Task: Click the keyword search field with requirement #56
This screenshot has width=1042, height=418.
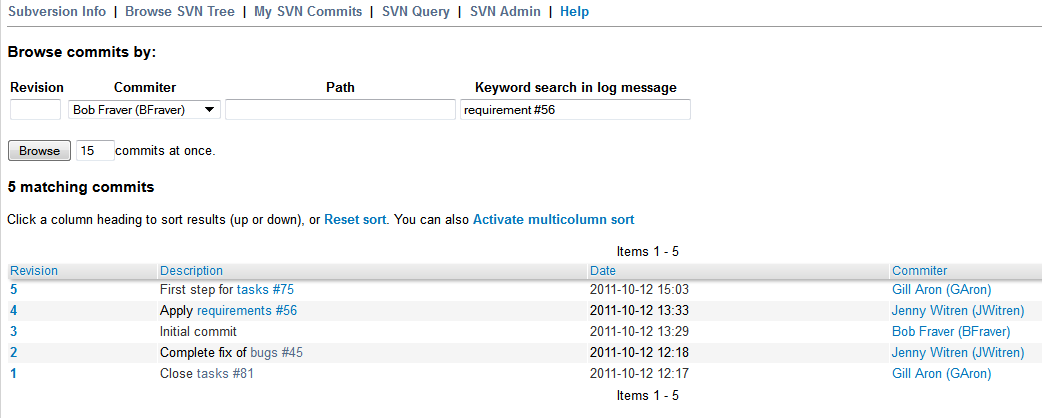Action: [575, 110]
